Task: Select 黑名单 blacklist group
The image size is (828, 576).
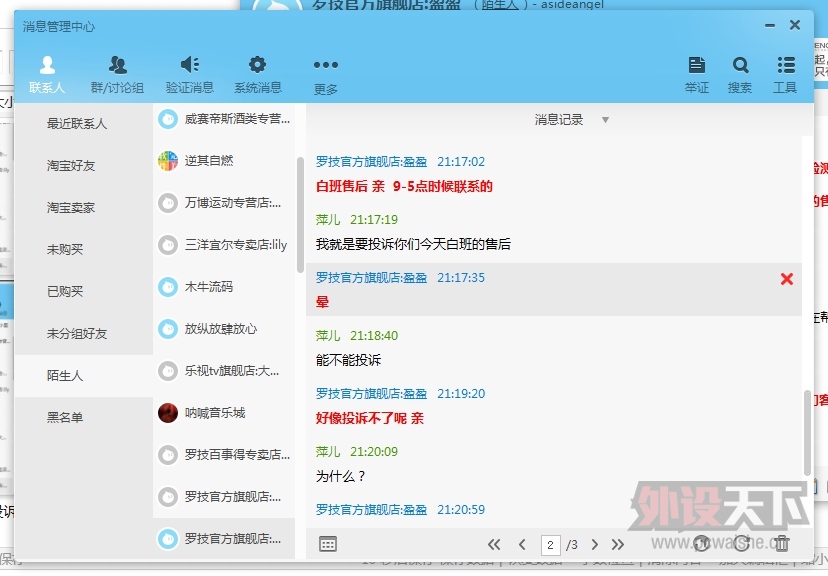Action: (x=83, y=418)
